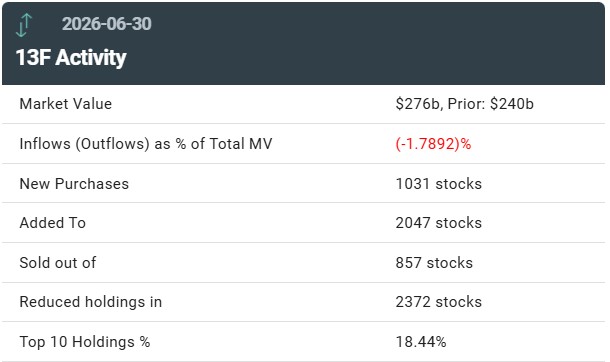
Task: Click the Prior: $240b text
Action: coord(491,104)
